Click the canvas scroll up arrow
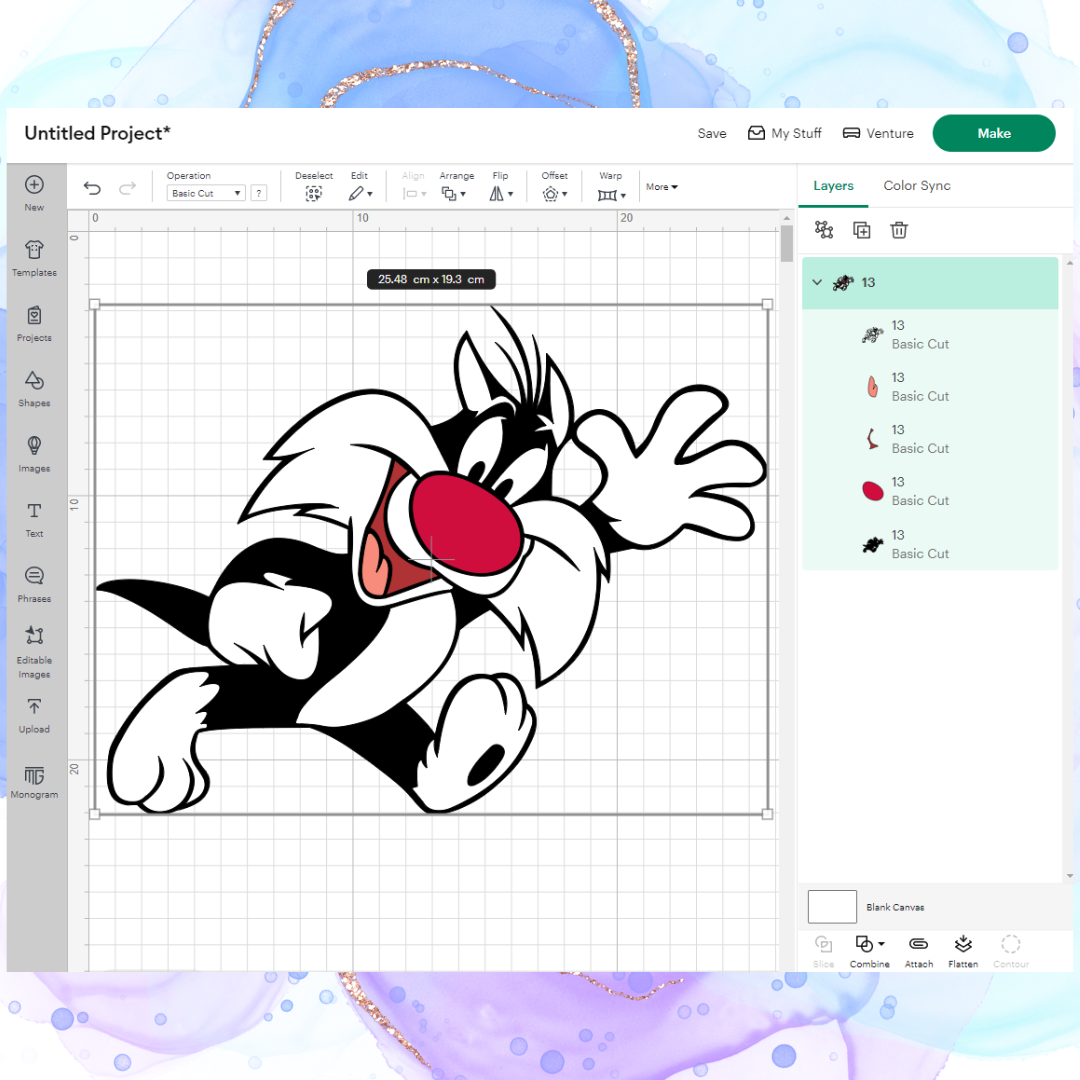 (x=787, y=218)
